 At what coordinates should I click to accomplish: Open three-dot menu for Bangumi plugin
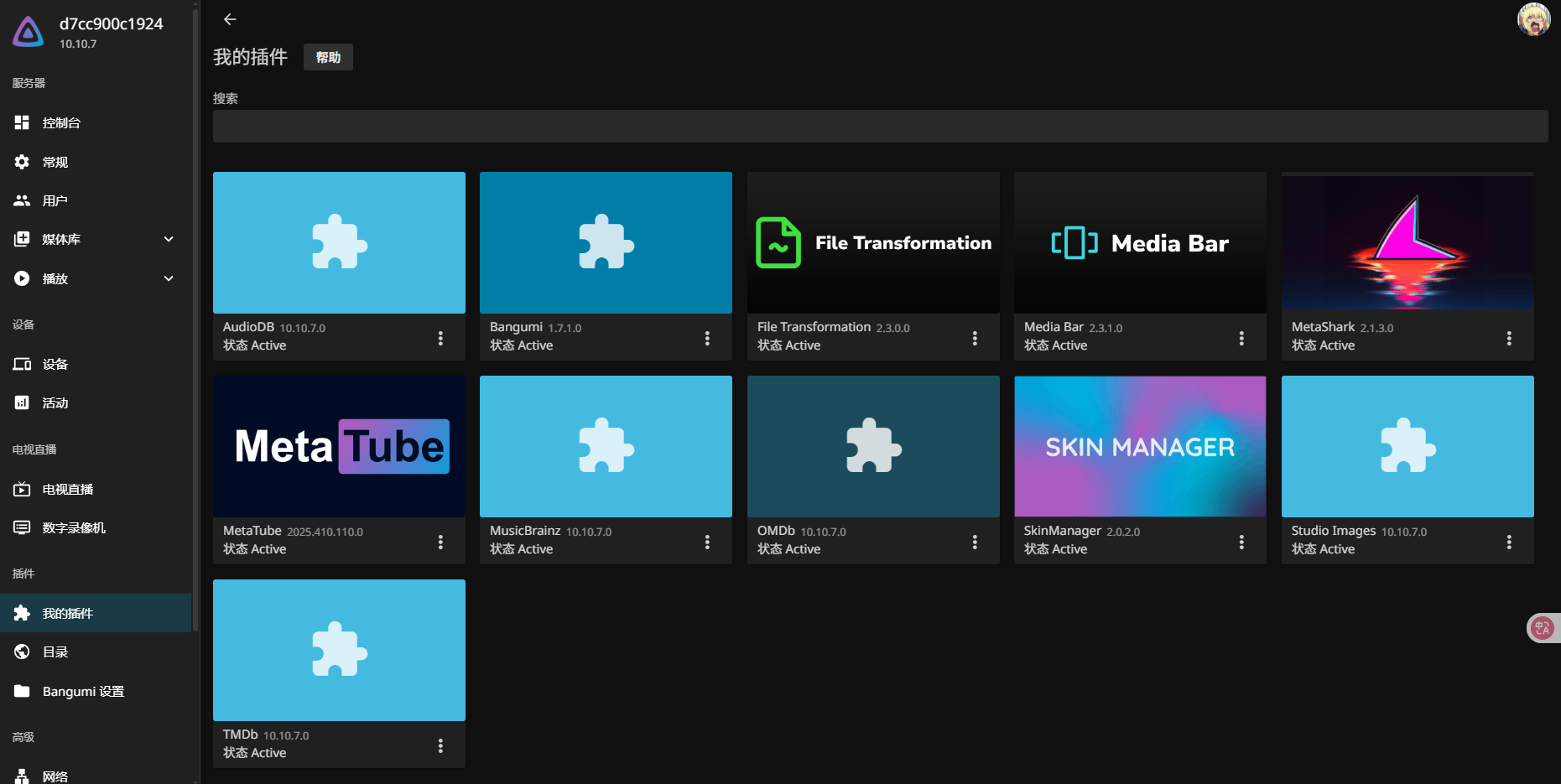707,338
